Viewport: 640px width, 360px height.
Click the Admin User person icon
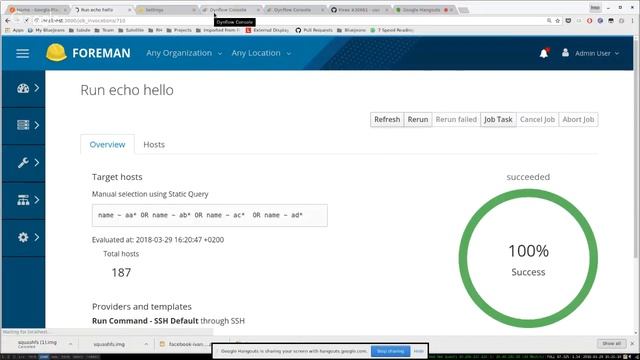[x=565, y=53]
